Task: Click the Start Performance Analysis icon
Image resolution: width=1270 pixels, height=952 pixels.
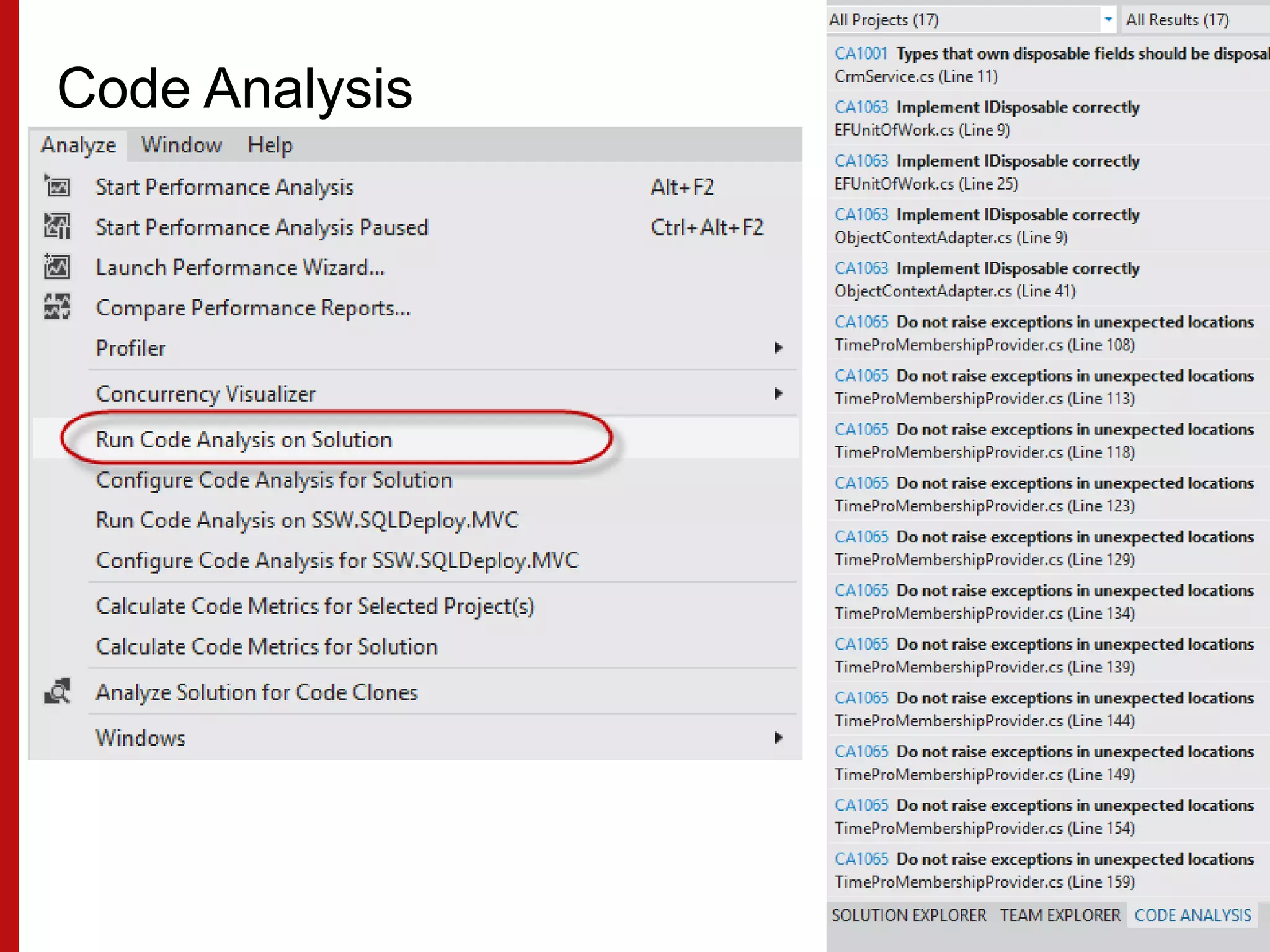Action: click(x=57, y=186)
